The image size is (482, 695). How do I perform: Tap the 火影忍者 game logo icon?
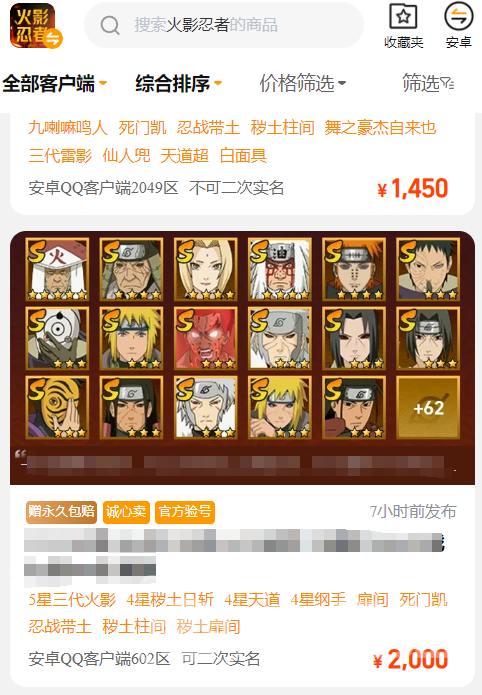[x=35, y=25]
